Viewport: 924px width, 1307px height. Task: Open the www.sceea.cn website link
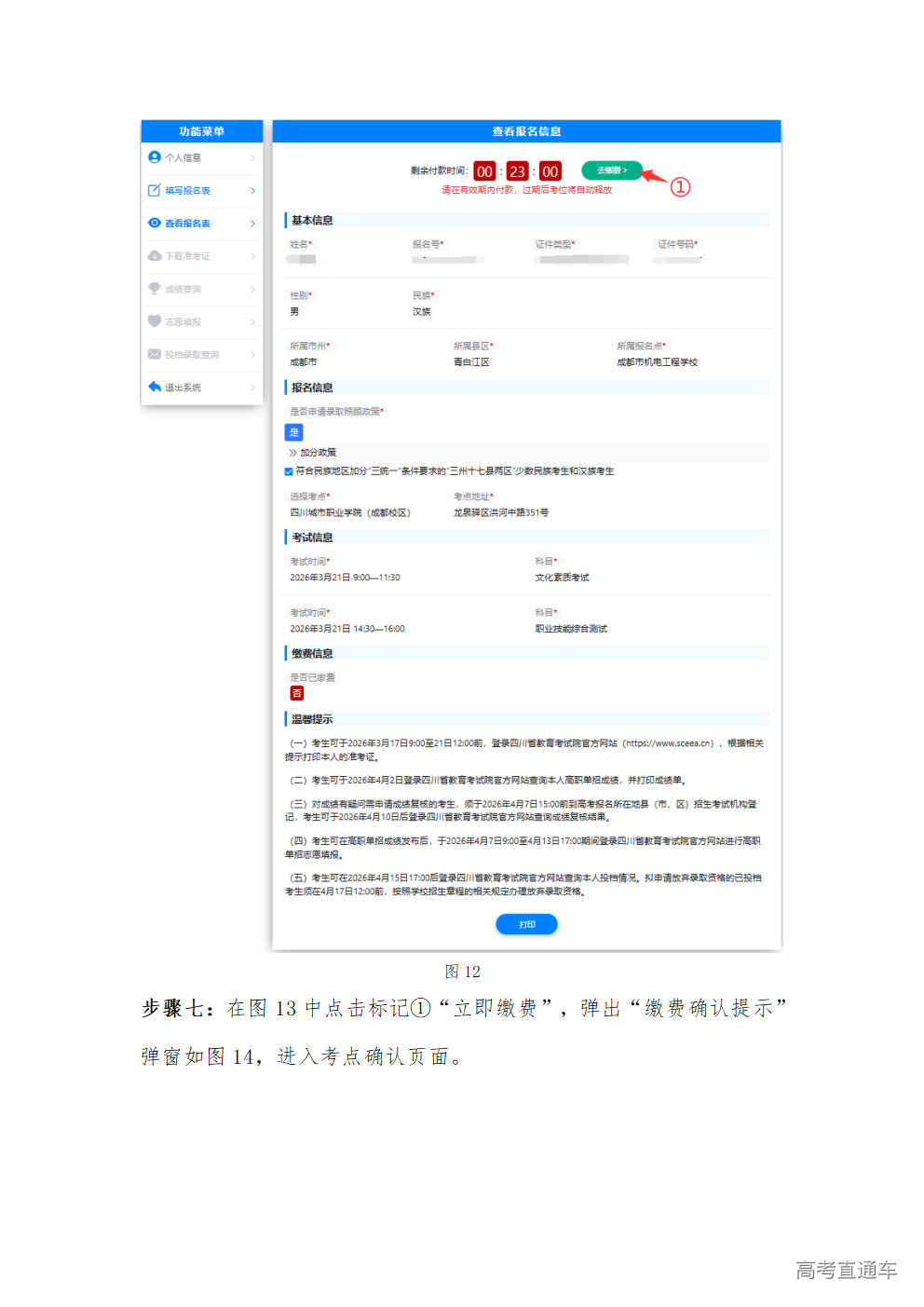tap(670, 743)
